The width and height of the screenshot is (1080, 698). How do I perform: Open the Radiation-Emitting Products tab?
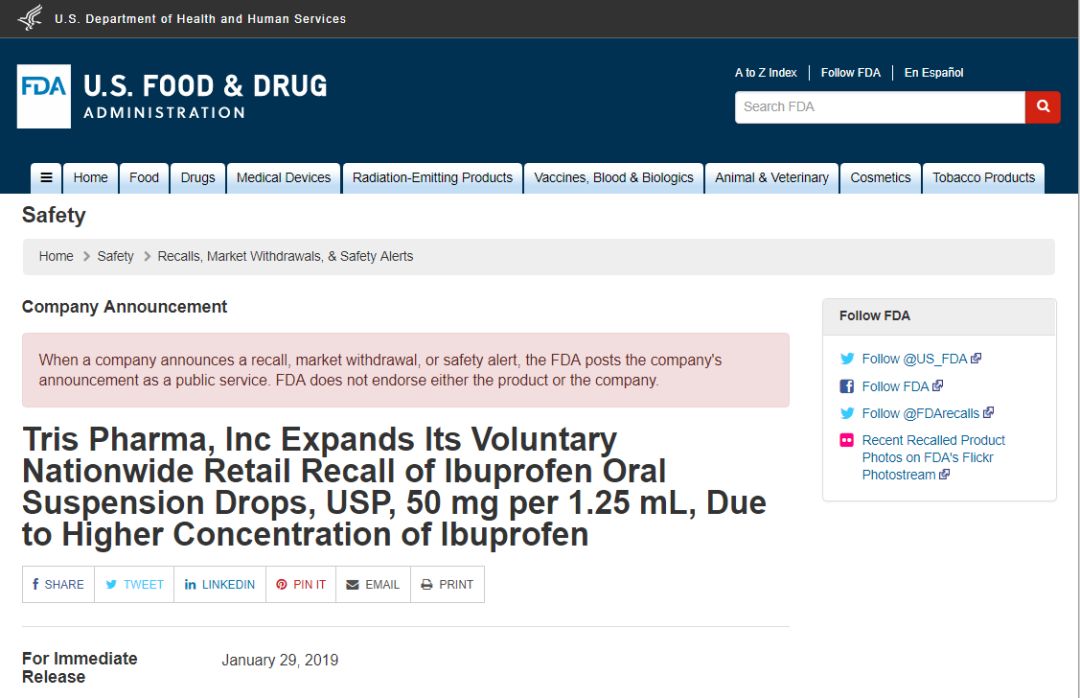pos(433,178)
